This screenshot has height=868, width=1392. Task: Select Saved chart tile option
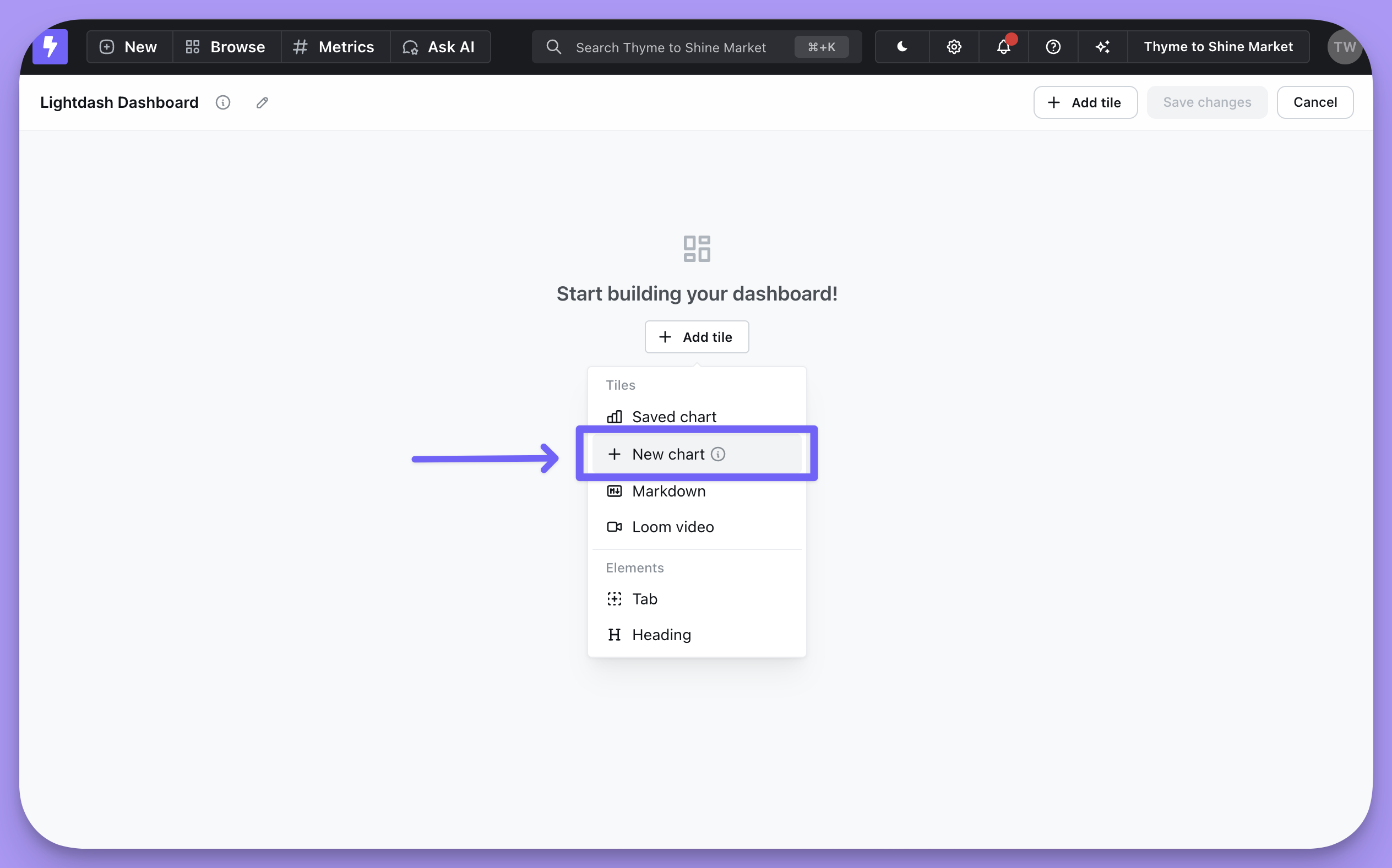[673, 416]
